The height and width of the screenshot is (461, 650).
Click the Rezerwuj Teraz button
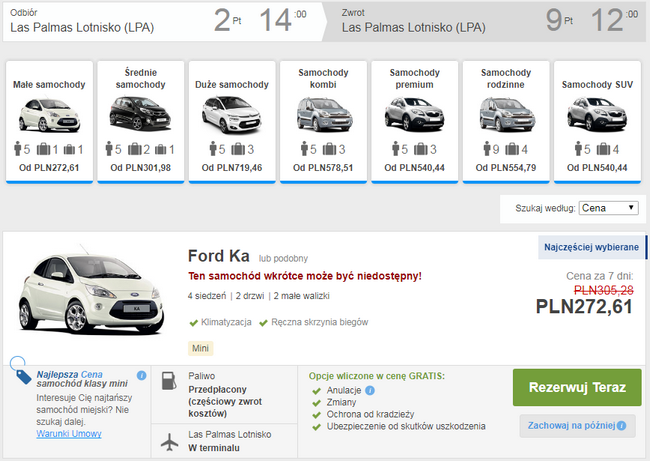click(577, 387)
